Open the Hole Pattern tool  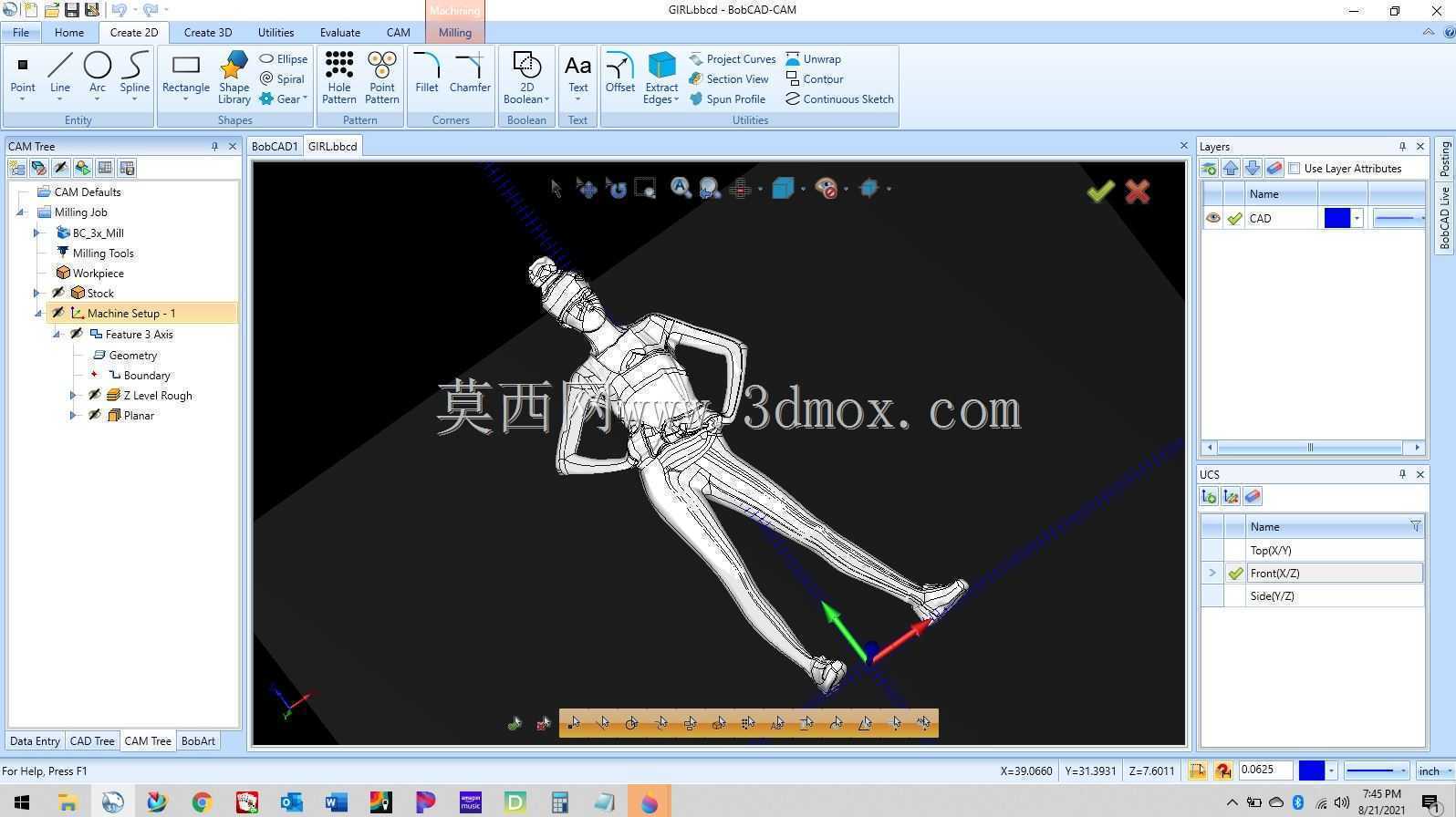coord(338,78)
